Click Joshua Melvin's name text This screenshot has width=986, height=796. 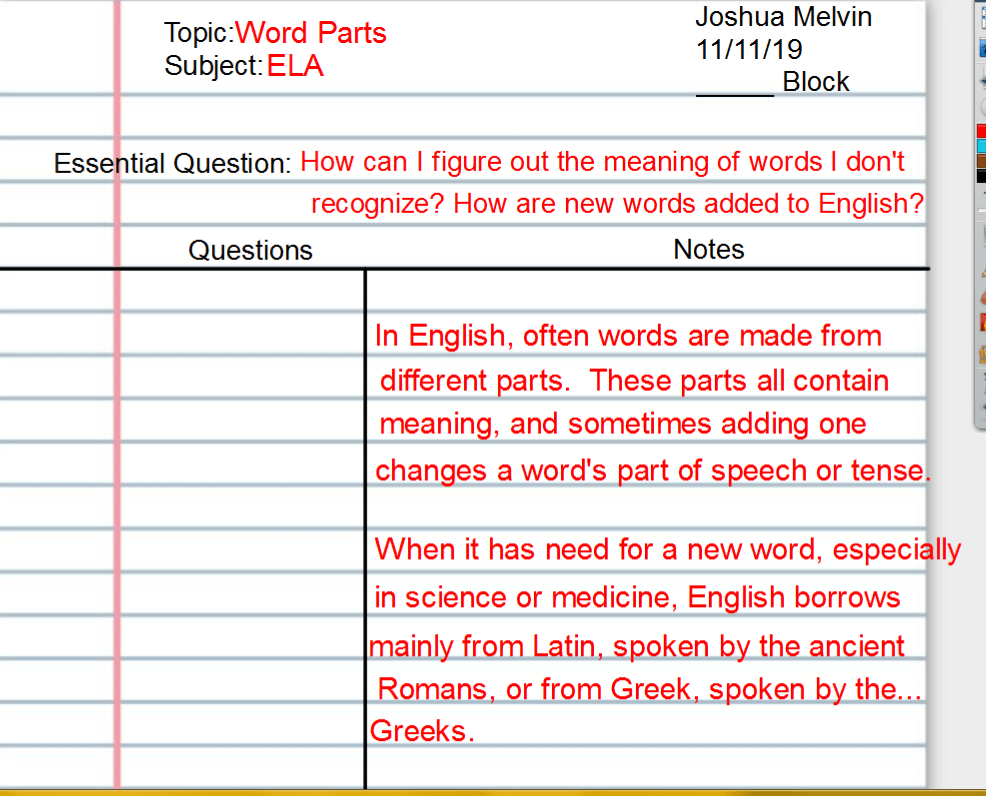[x=784, y=16]
